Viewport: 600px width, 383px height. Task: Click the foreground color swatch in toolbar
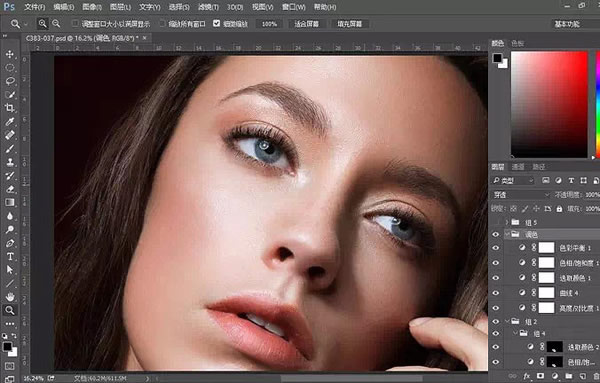(7, 346)
